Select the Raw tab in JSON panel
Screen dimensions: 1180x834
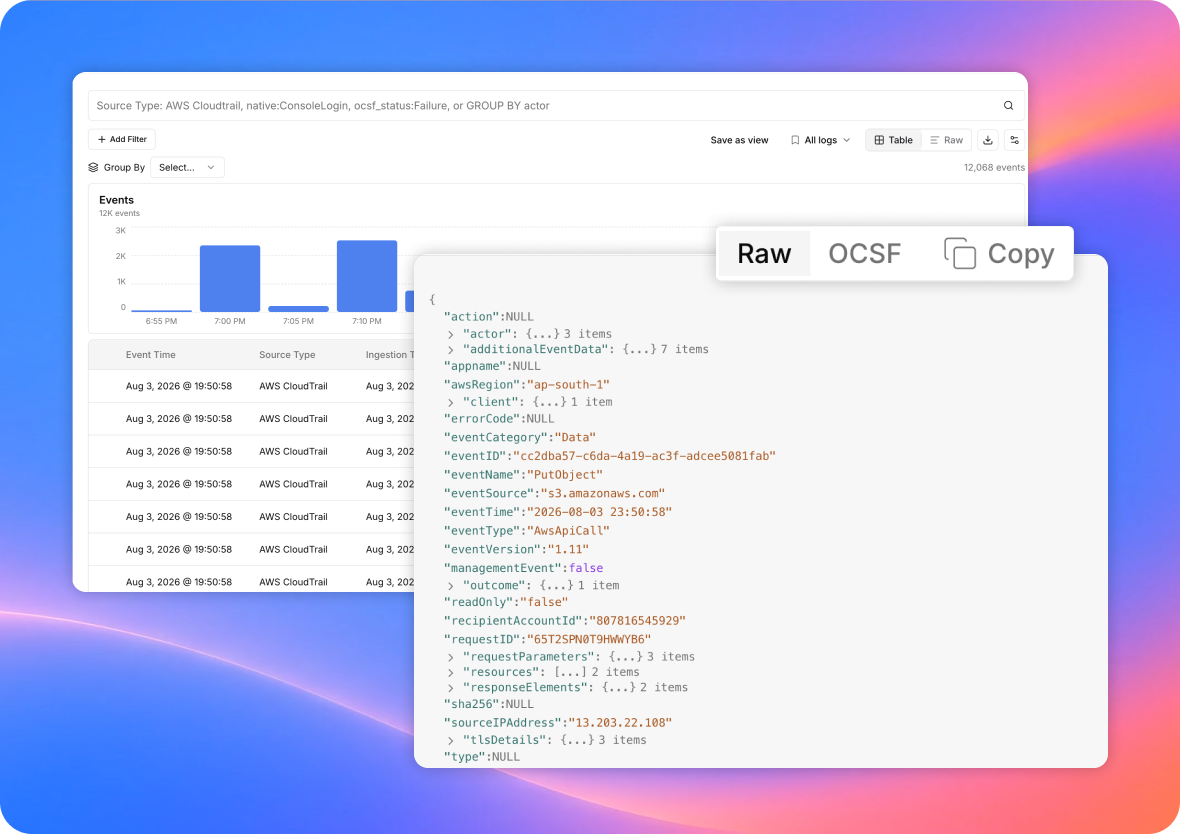tap(764, 254)
